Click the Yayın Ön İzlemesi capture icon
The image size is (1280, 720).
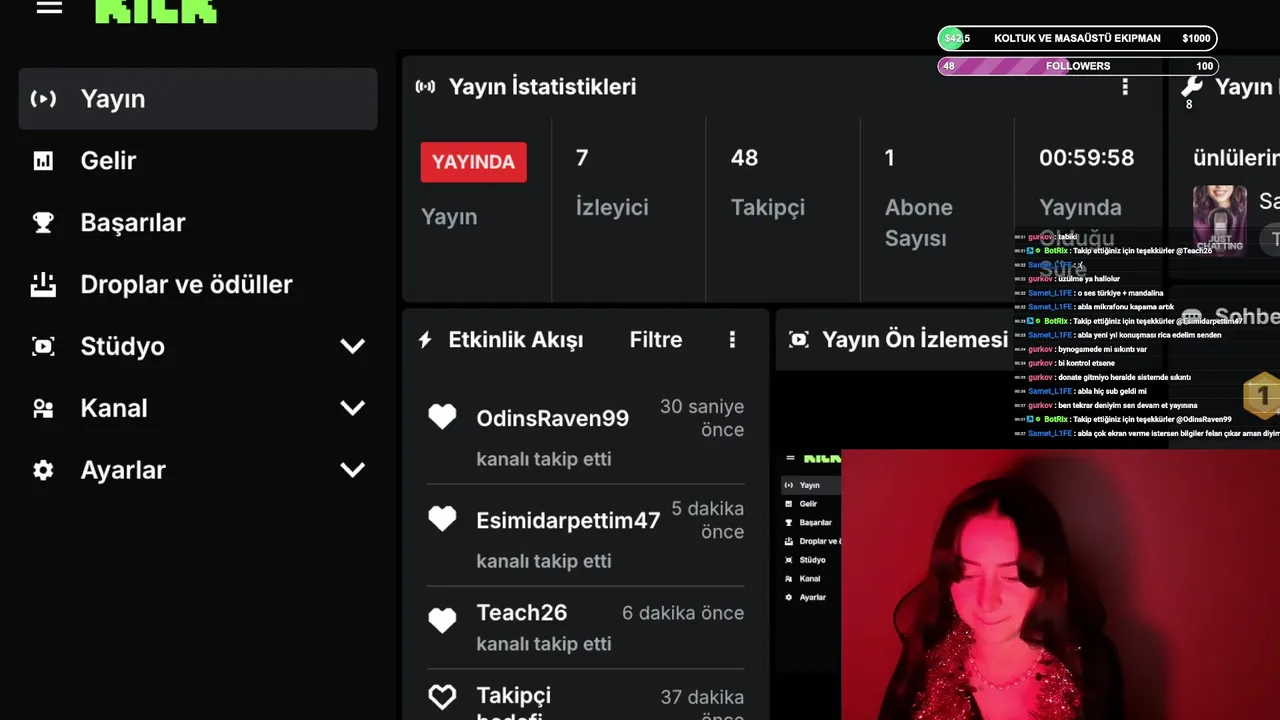tap(798, 340)
